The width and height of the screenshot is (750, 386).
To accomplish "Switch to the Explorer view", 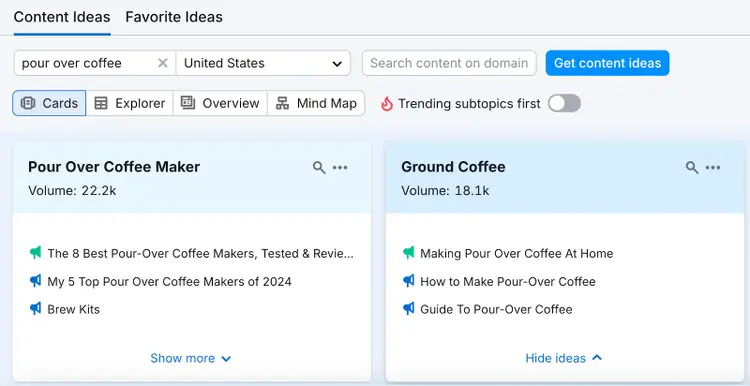I will pos(130,103).
